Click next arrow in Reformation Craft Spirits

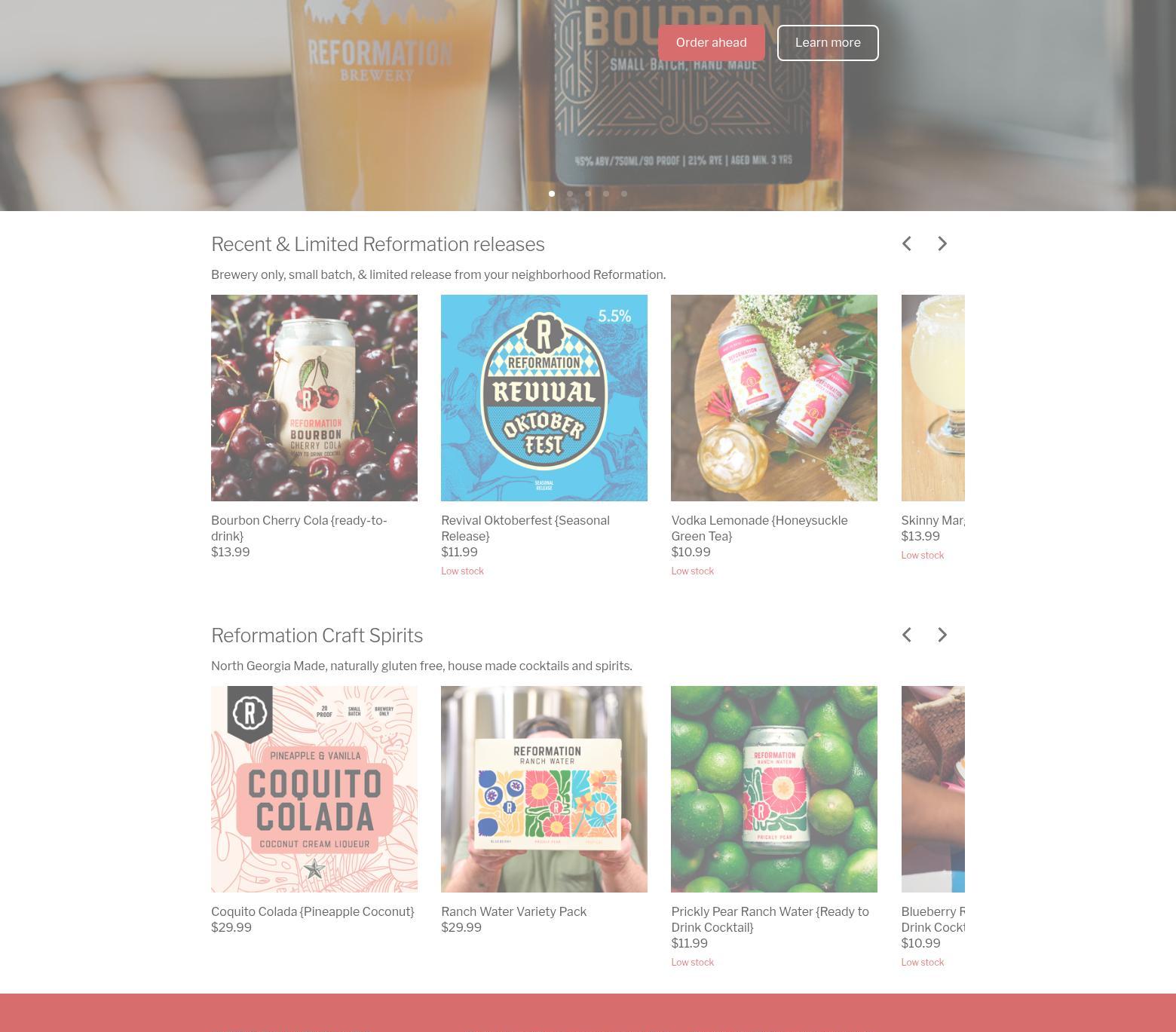coord(942,635)
